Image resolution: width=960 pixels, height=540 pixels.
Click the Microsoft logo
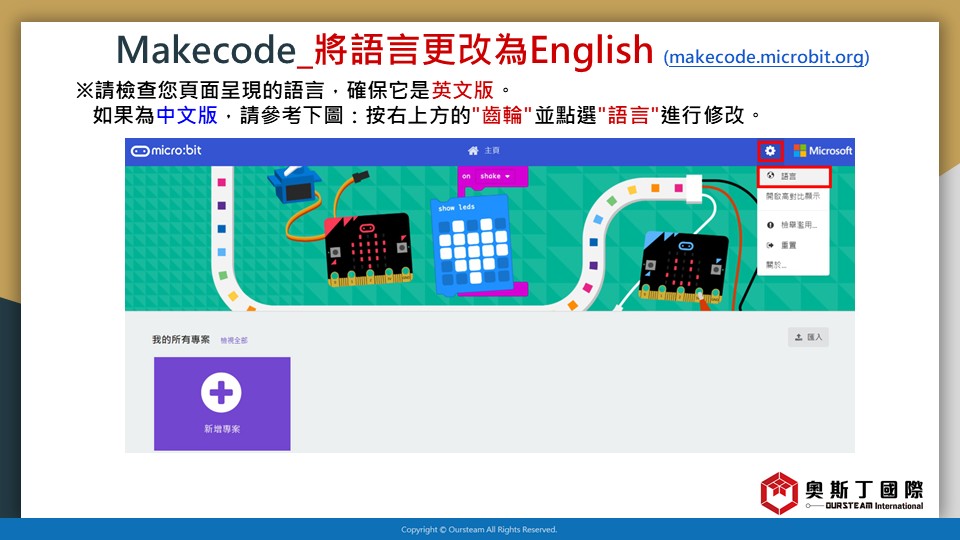click(822, 151)
